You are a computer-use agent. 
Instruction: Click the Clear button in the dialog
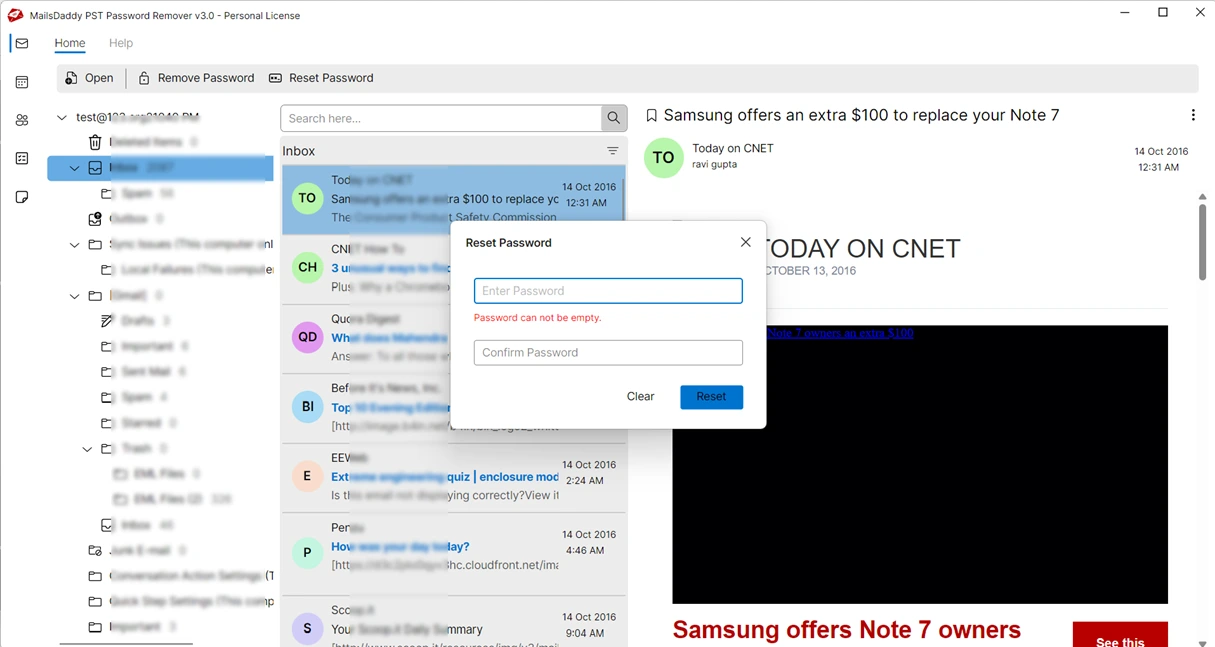point(640,397)
